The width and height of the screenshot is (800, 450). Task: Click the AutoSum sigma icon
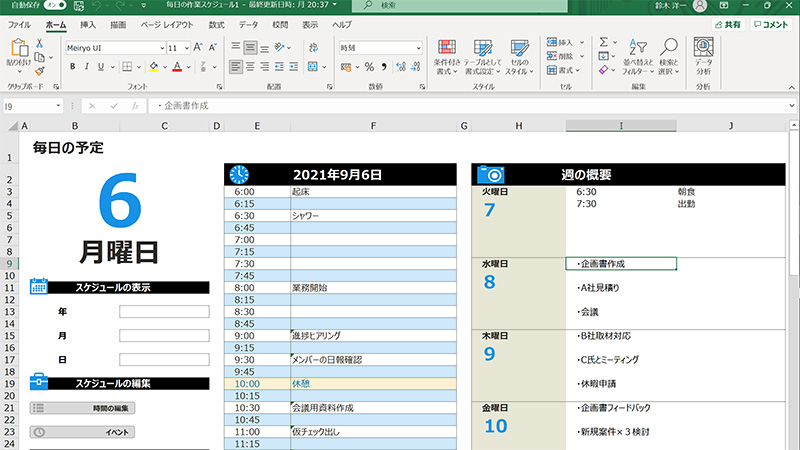click(x=603, y=42)
